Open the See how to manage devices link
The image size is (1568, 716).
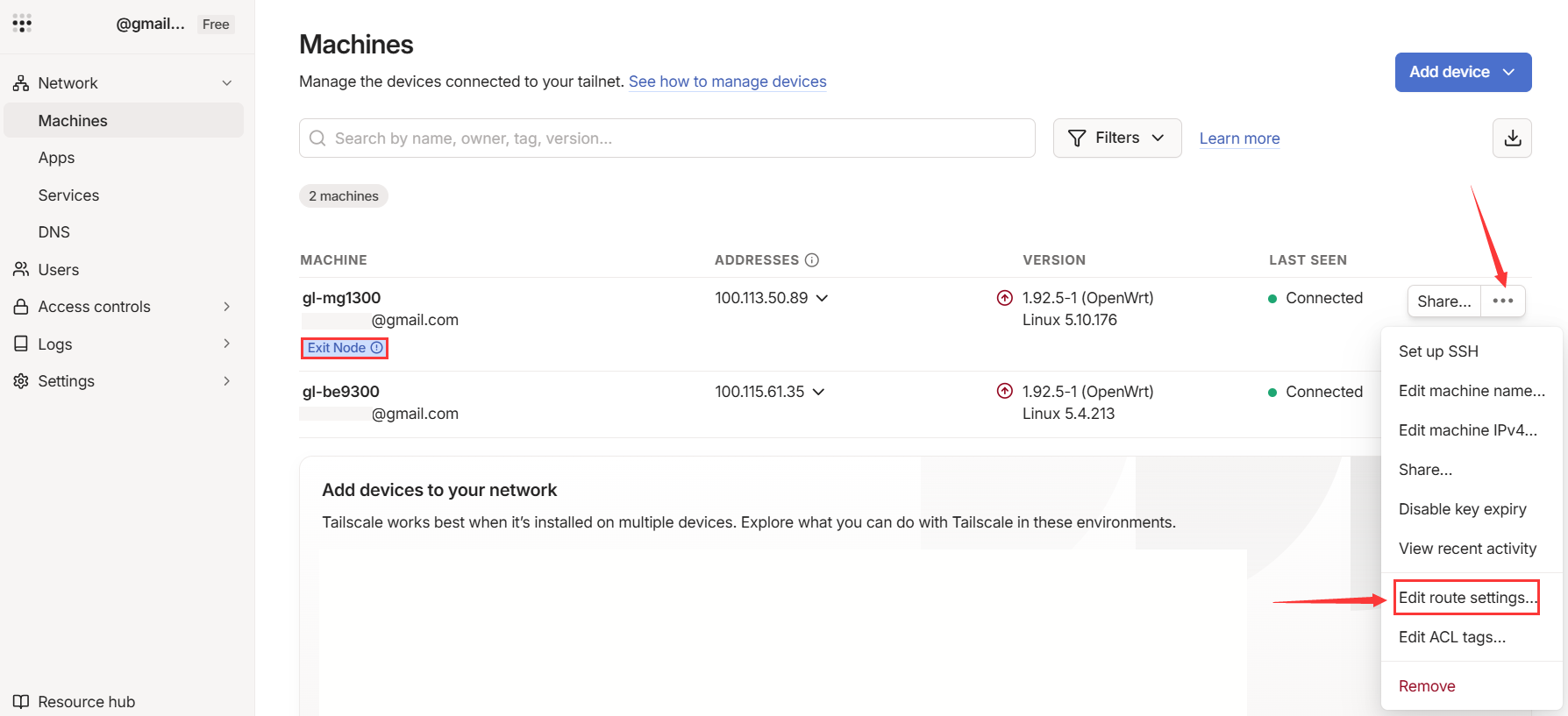coord(728,82)
